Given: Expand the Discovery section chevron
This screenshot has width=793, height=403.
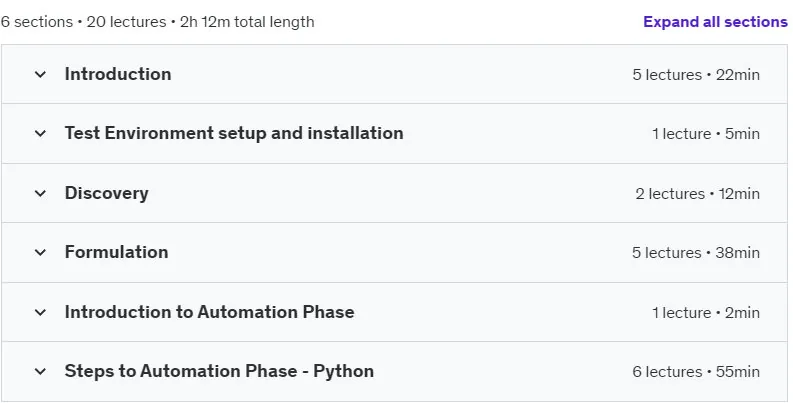Looking at the screenshot, I should point(40,193).
